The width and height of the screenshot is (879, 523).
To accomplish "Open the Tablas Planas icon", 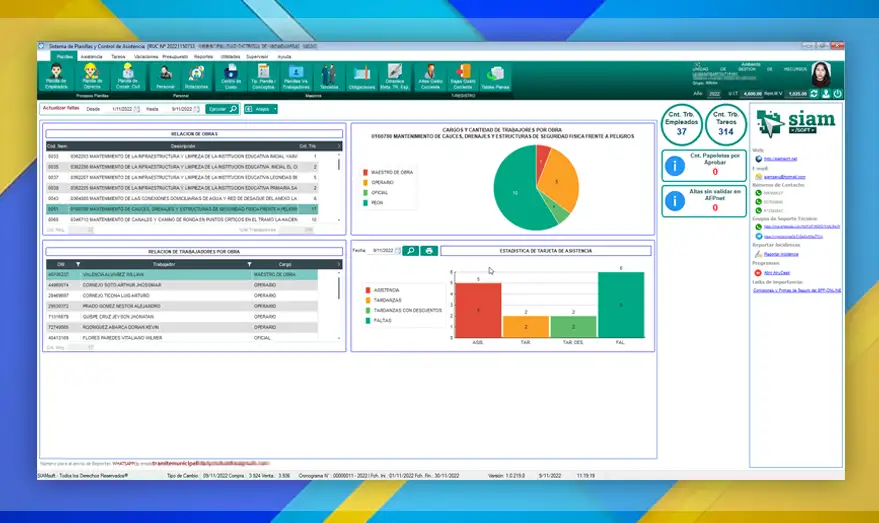I will 495,75.
